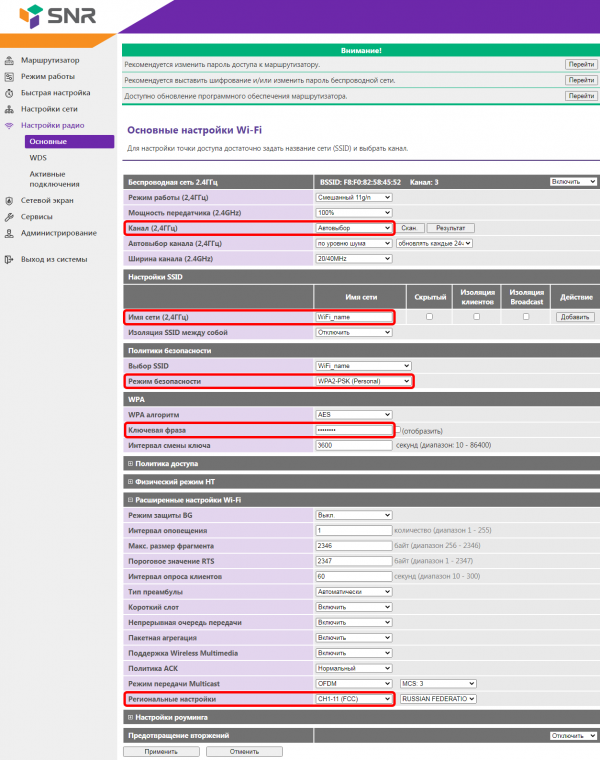The image size is (600, 760).
Task: Click the Результат button
Action: tap(450, 228)
